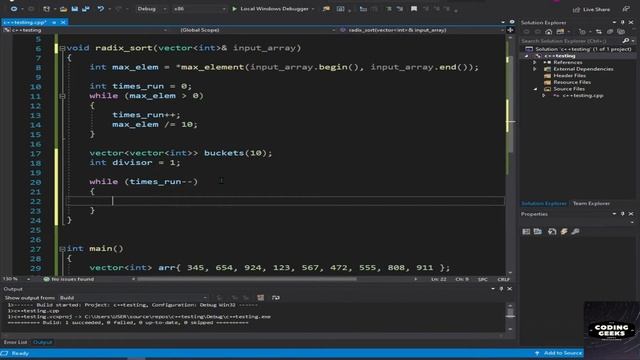The width and height of the screenshot is (640, 360).
Task: Collapse the while (max_elem > 0) block
Action: [x=62, y=96]
